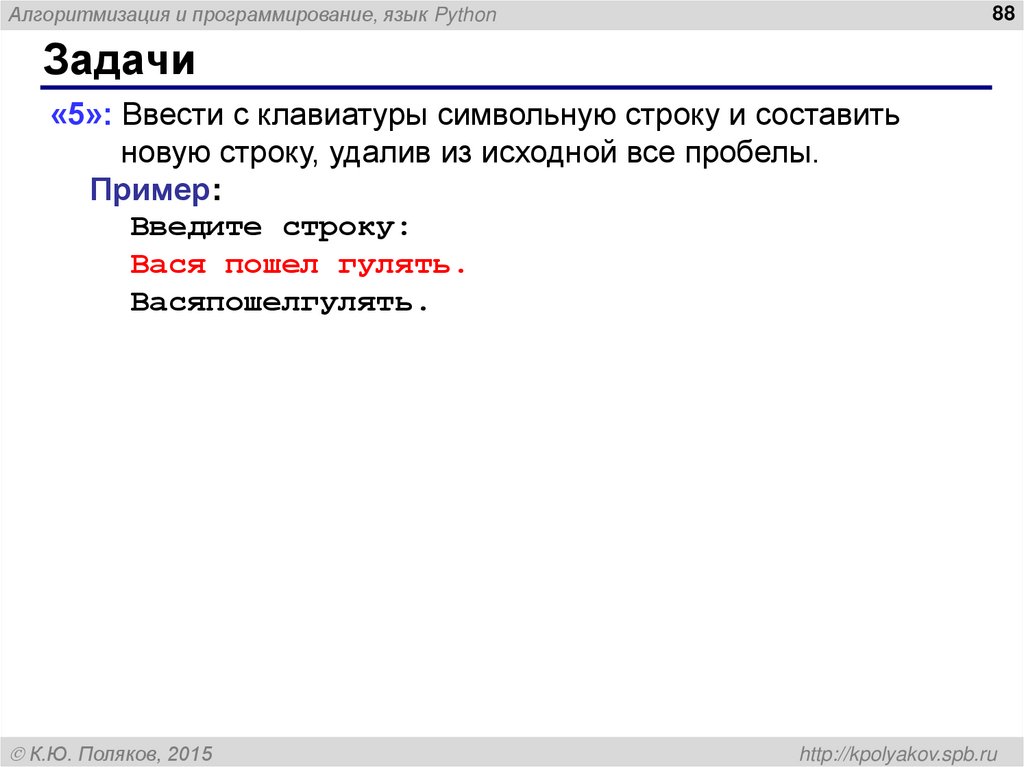Screen dimensions: 1024x767
Task: Click the dark blue divider line under title
Action: pos(510,85)
